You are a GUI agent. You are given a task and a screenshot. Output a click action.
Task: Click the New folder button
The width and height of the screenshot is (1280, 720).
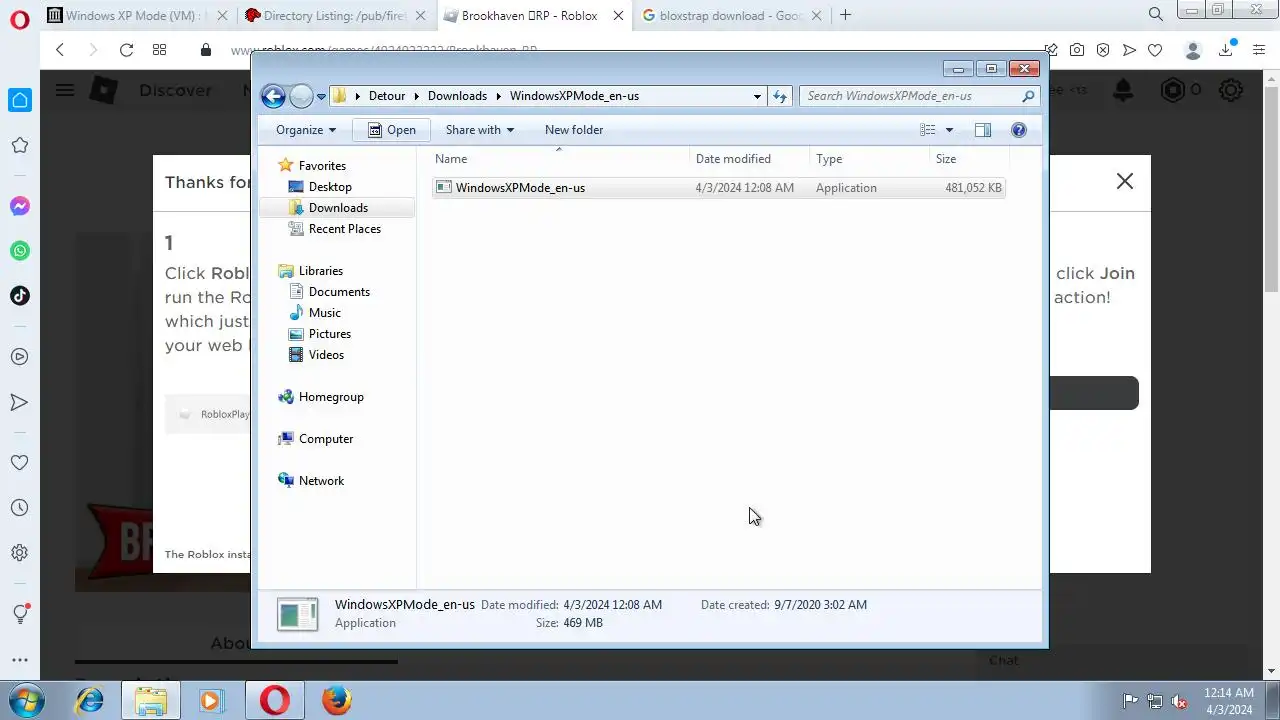[574, 130]
